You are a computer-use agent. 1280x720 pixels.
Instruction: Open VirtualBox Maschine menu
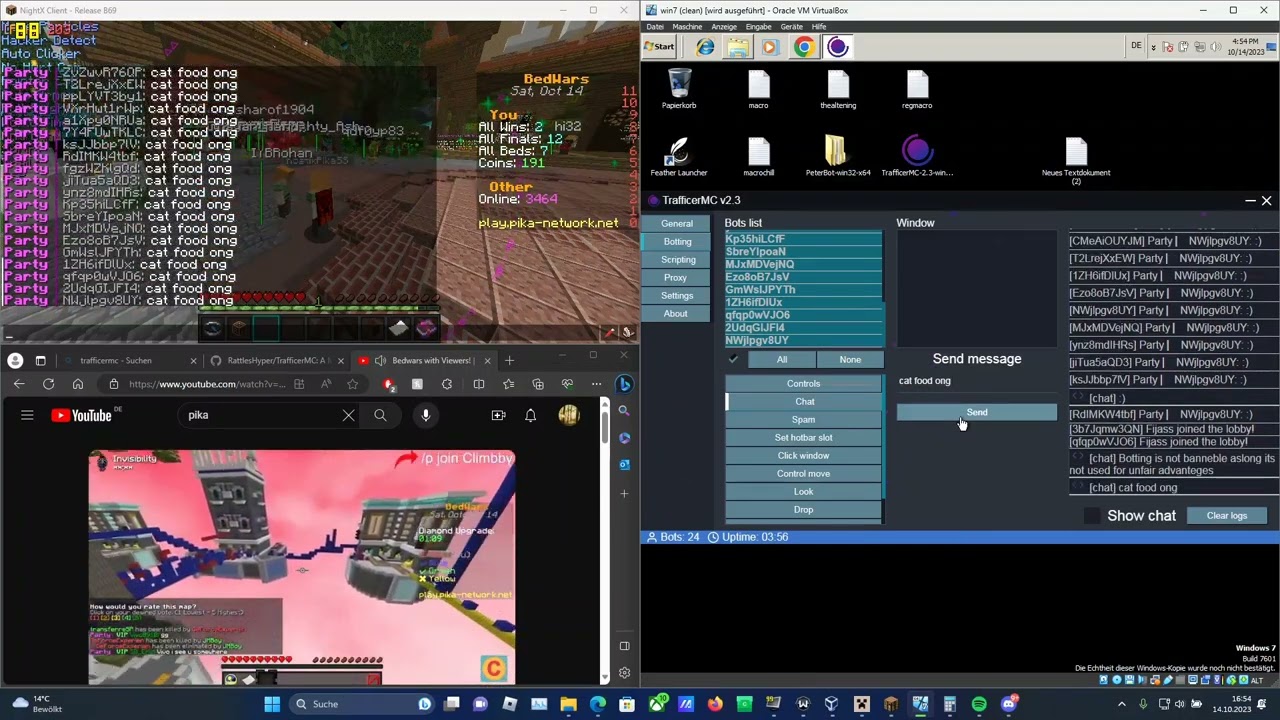[x=687, y=27]
